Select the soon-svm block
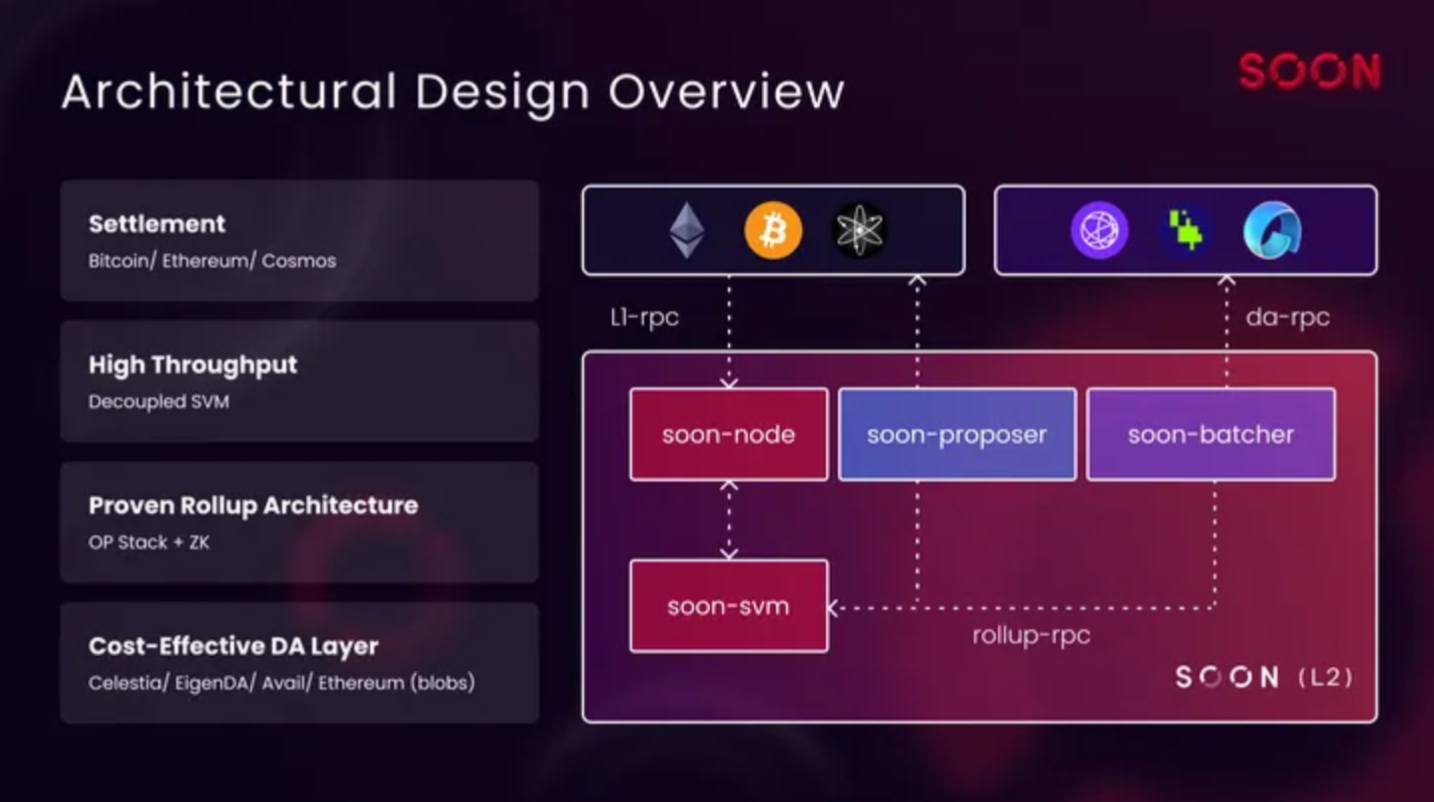The width and height of the screenshot is (1434, 802). (x=728, y=605)
